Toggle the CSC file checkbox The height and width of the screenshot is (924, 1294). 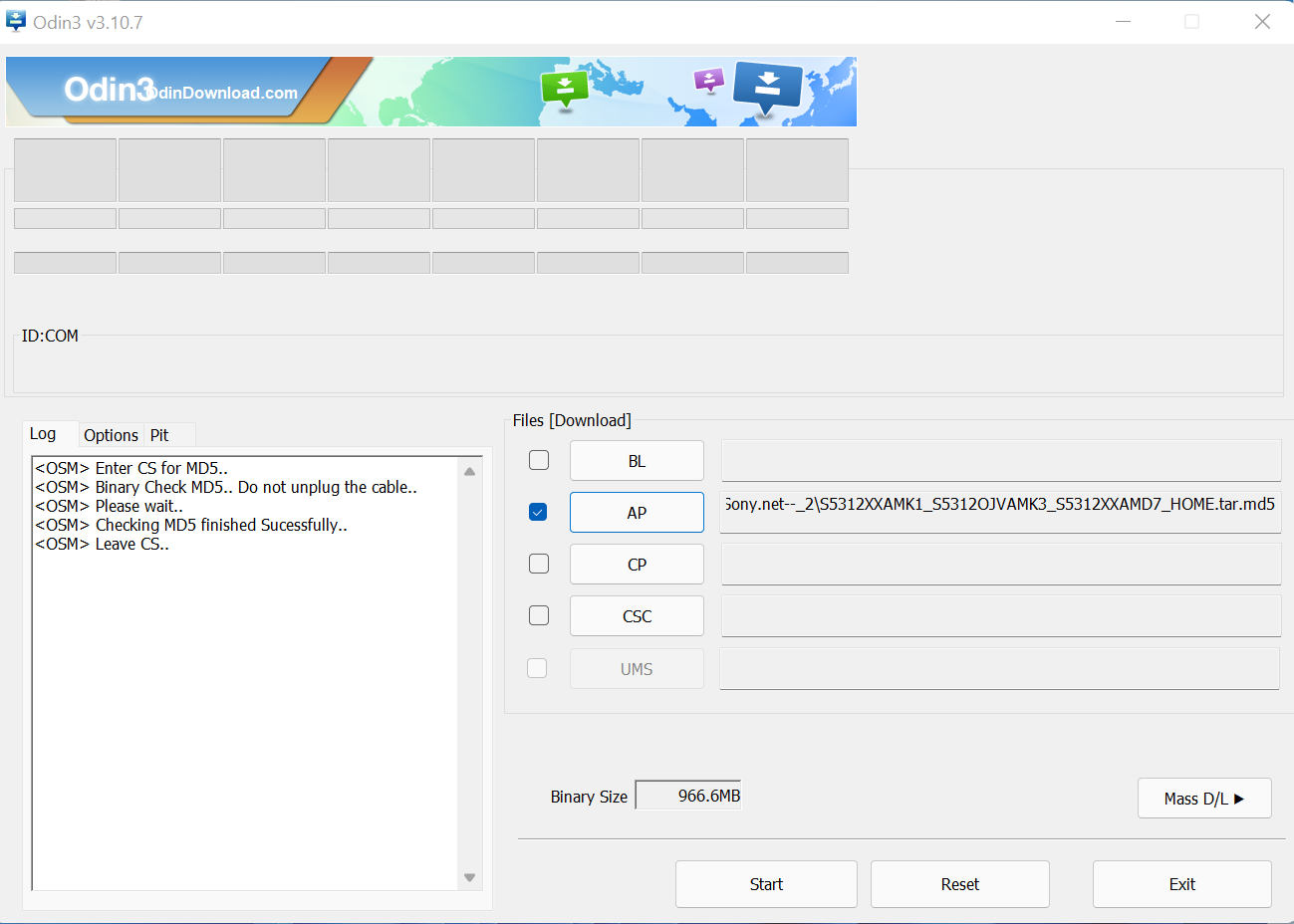tap(539, 615)
